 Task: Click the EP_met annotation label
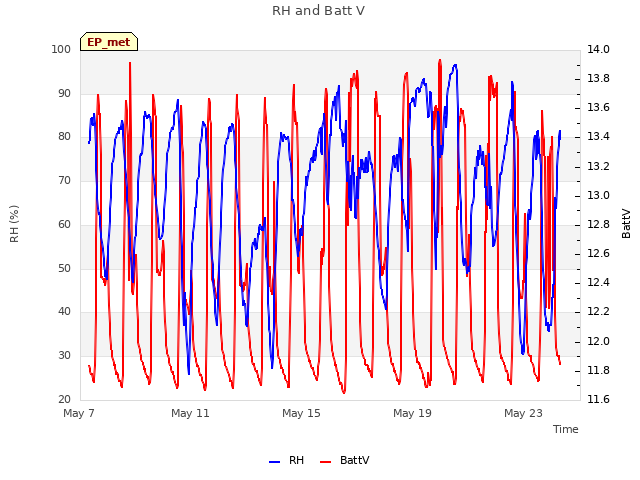(109, 42)
